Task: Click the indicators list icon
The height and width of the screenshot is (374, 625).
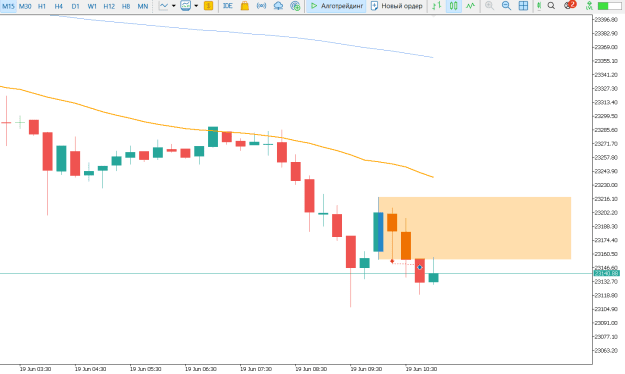Action: (x=185, y=6)
